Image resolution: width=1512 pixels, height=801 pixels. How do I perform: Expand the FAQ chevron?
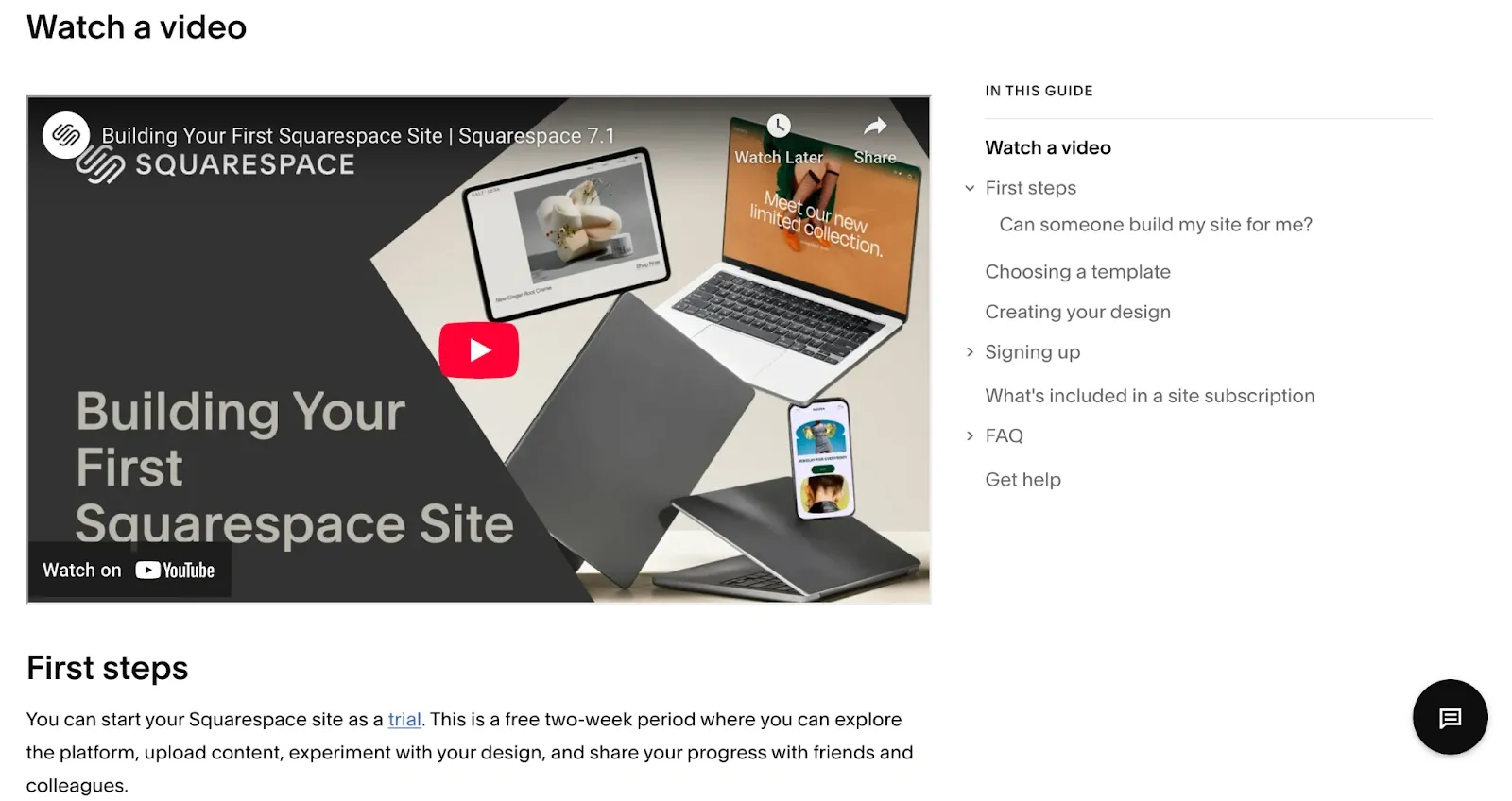(970, 435)
